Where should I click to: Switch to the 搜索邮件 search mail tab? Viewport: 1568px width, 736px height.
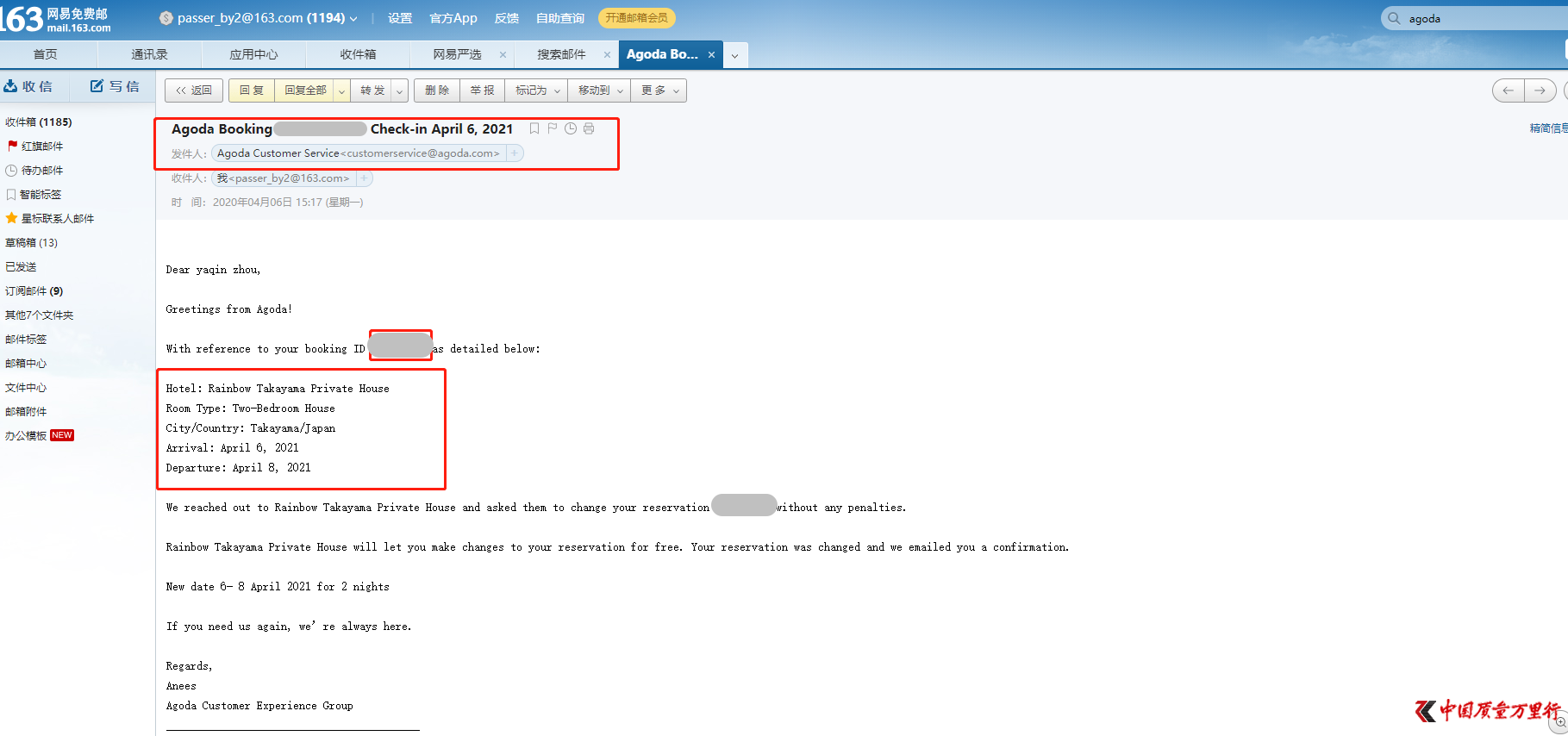coord(561,54)
